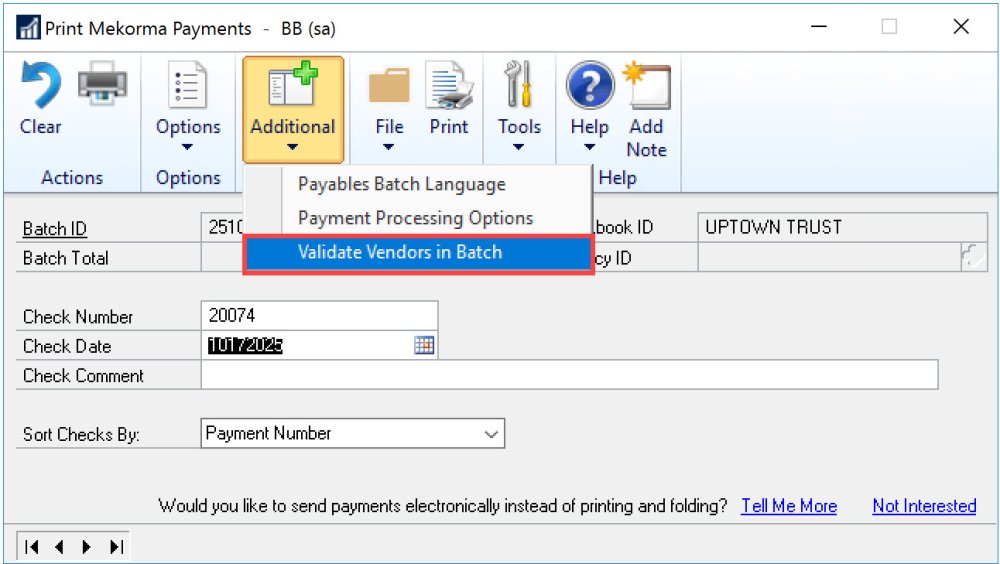Click the Batch ID lookup label
Viewport: 1000px width, 564px height.
tap(55, 228)
